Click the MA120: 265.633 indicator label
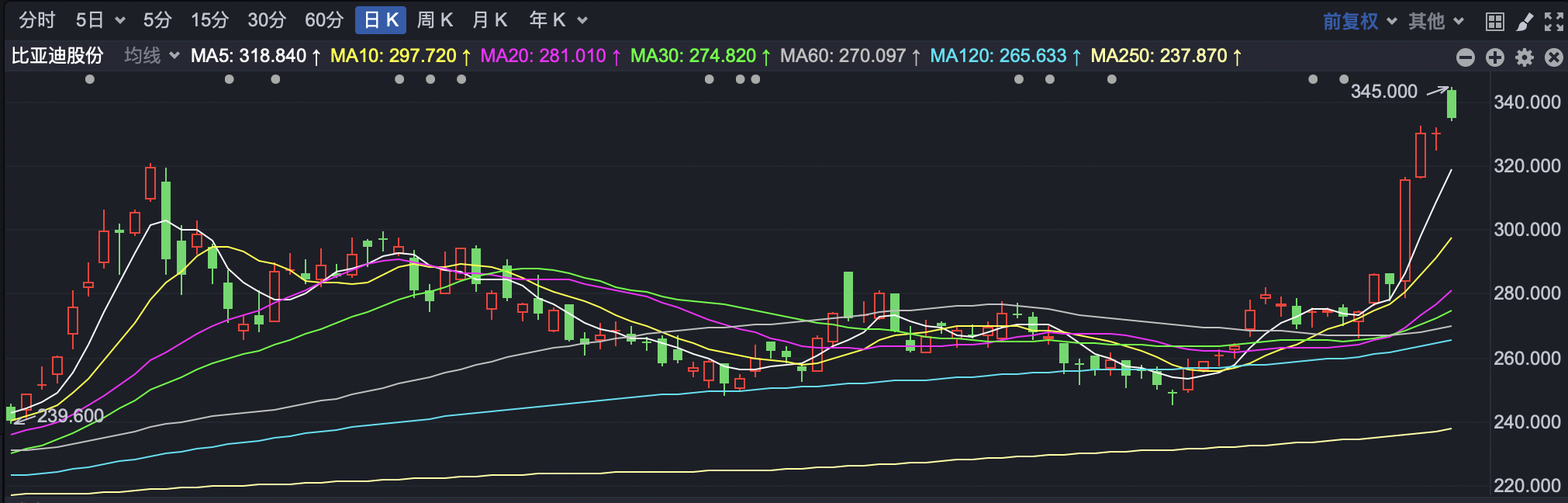 (1006, 56)
